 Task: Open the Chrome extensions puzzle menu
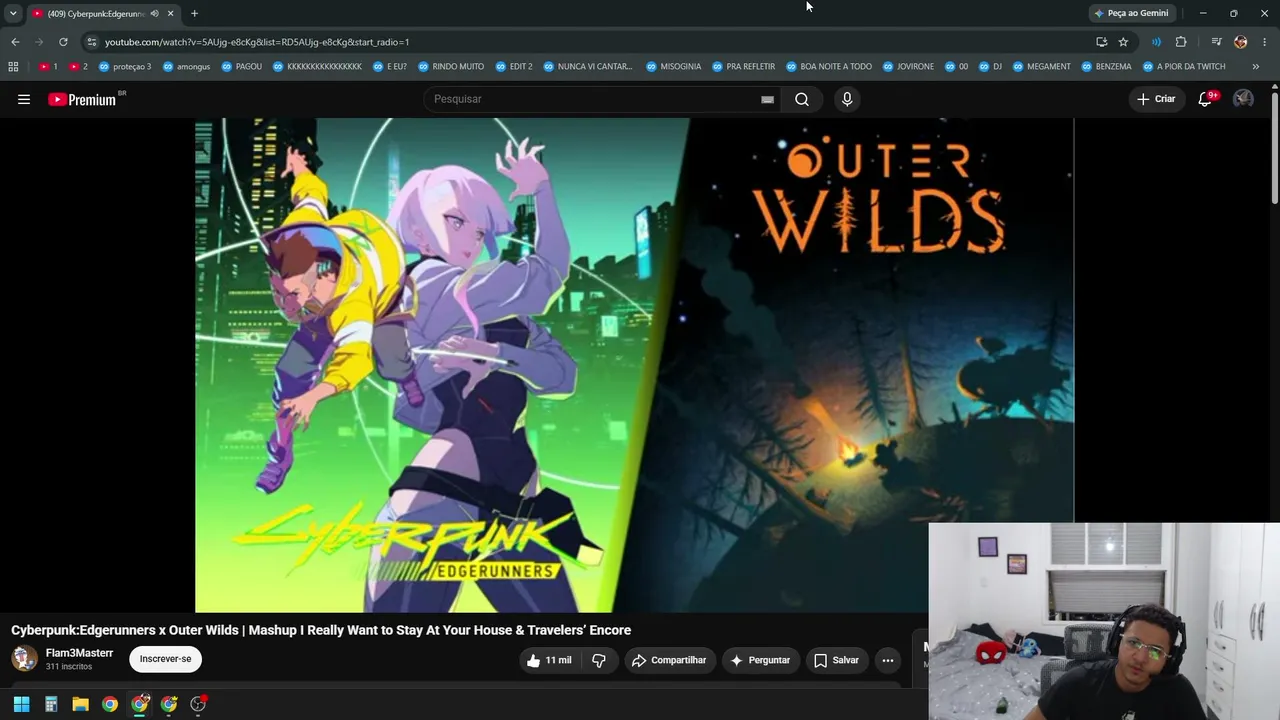coord(1181,42)
